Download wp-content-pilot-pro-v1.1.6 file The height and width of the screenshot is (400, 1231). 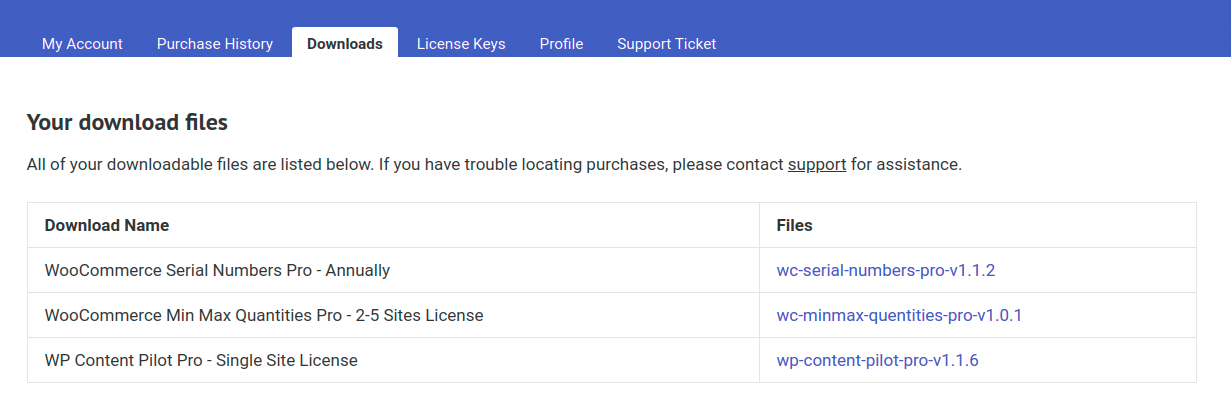tap(877, 360)
